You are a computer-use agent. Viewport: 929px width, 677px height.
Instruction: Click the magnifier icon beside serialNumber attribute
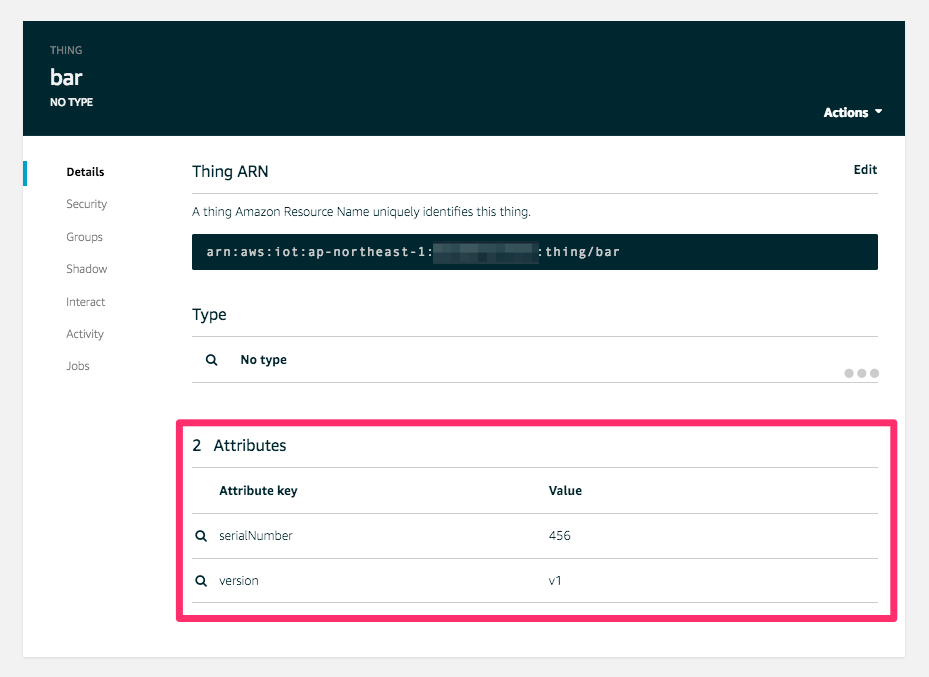coord(201,535)
